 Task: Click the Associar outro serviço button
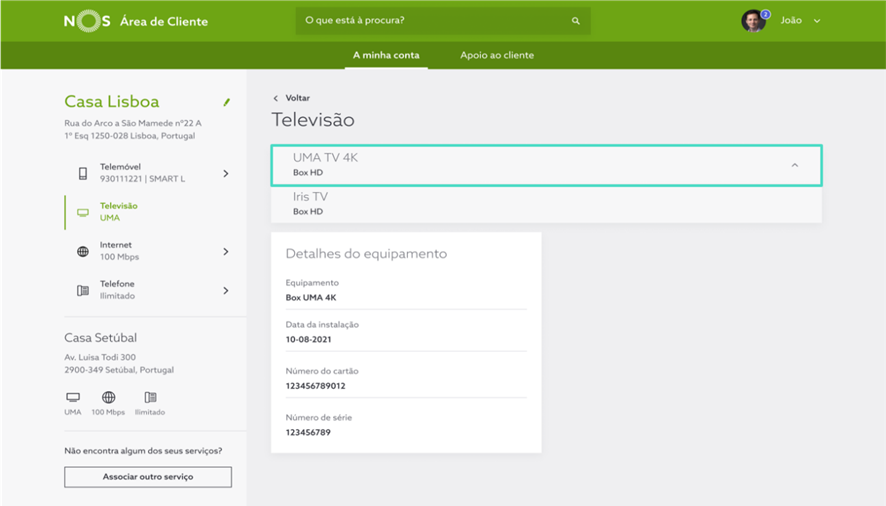148,477
